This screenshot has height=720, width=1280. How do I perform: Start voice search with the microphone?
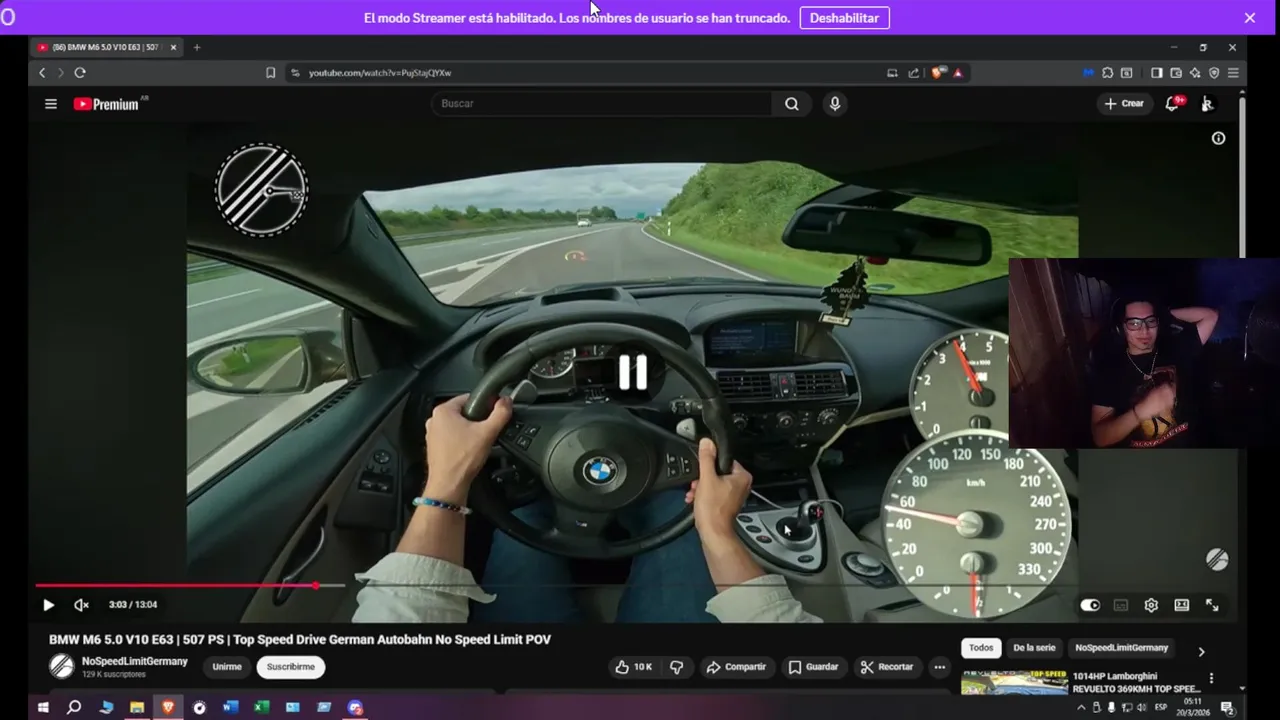pos(835,104)
